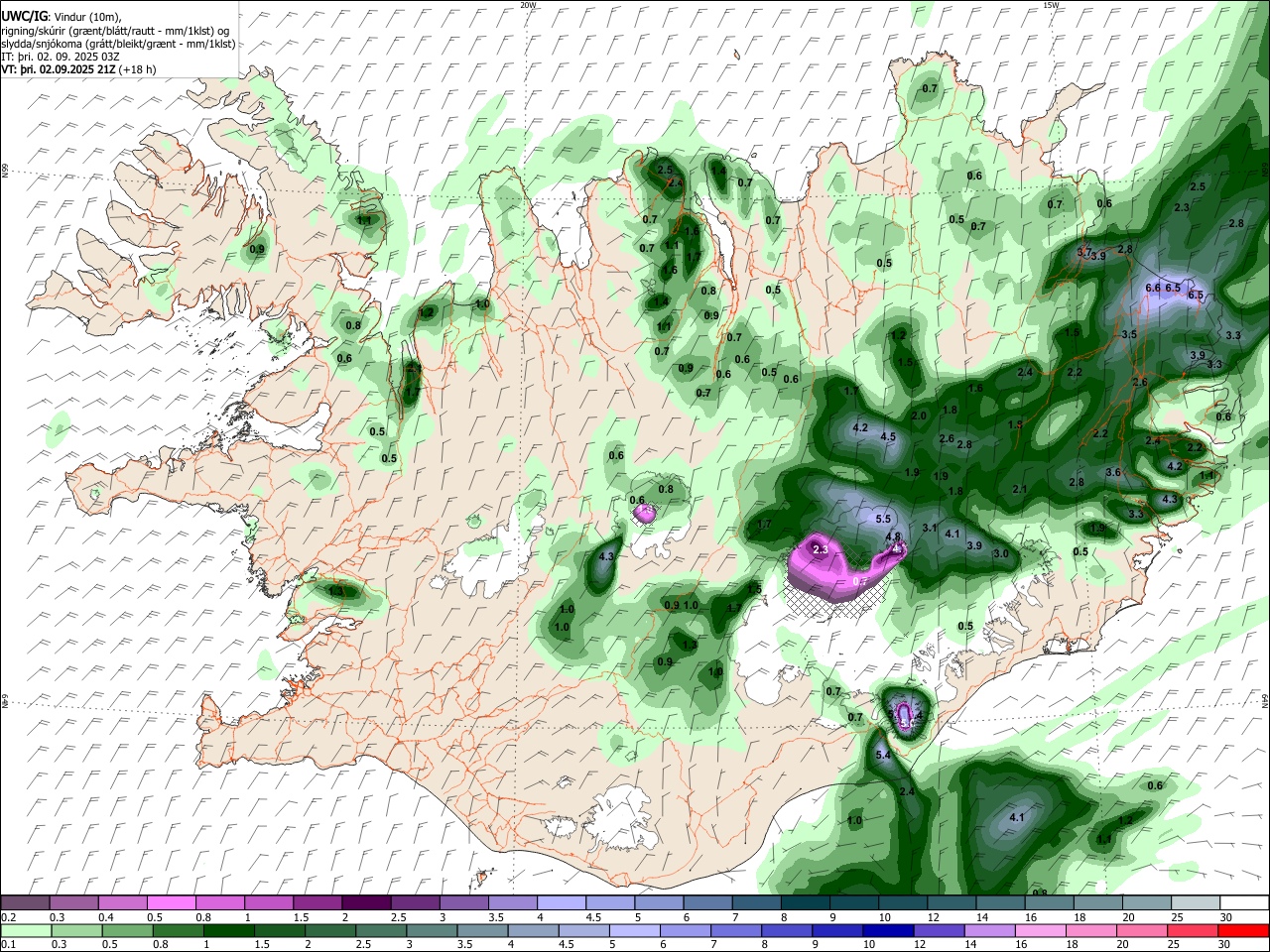Select the dark blue rain swatch between 10 and 12
This screenshot has width=1270, height=952.
[x=887, y=930]
